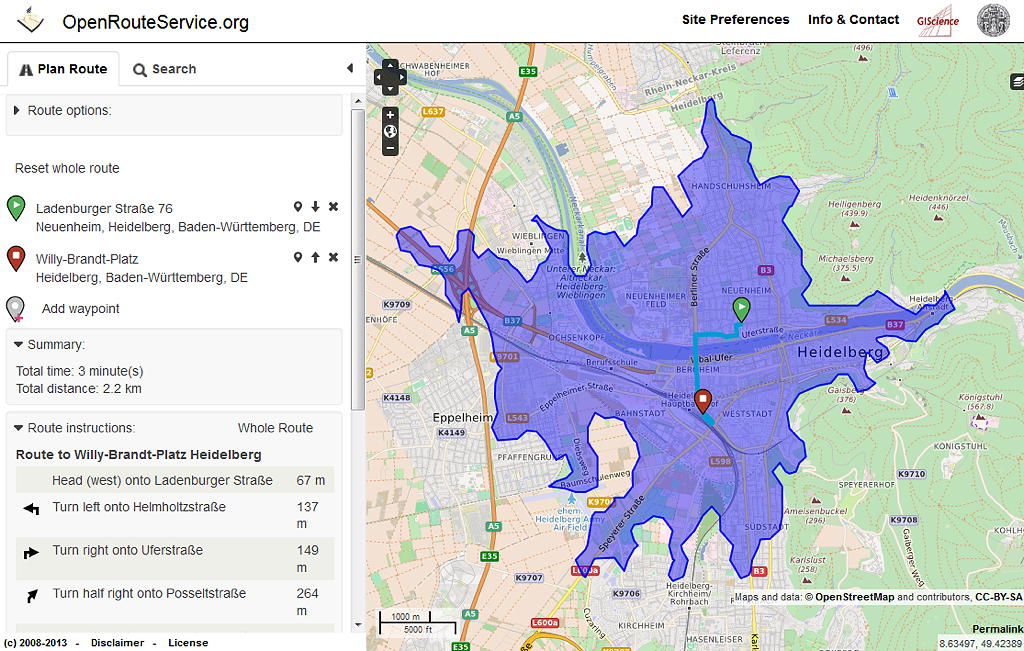This screenshot has width=1024, height=651.
Task: Open the License link
Action: [188, 643]
